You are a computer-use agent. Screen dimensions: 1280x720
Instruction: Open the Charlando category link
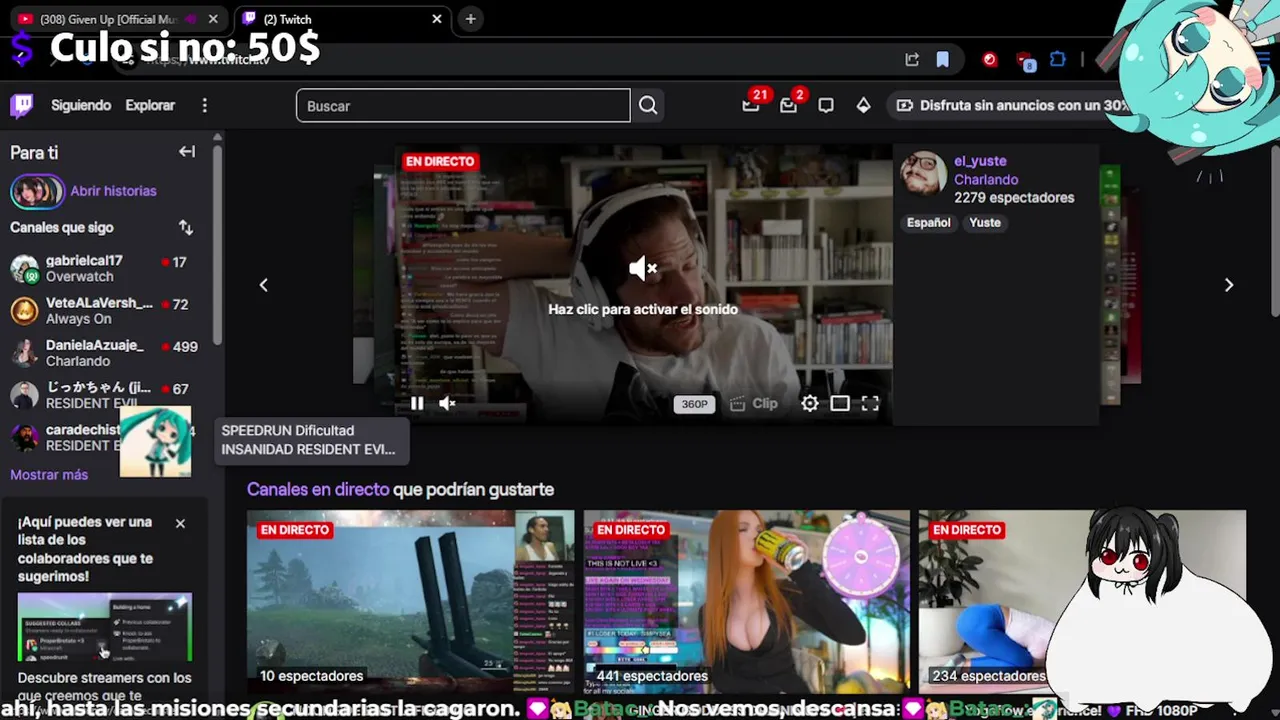986,180
